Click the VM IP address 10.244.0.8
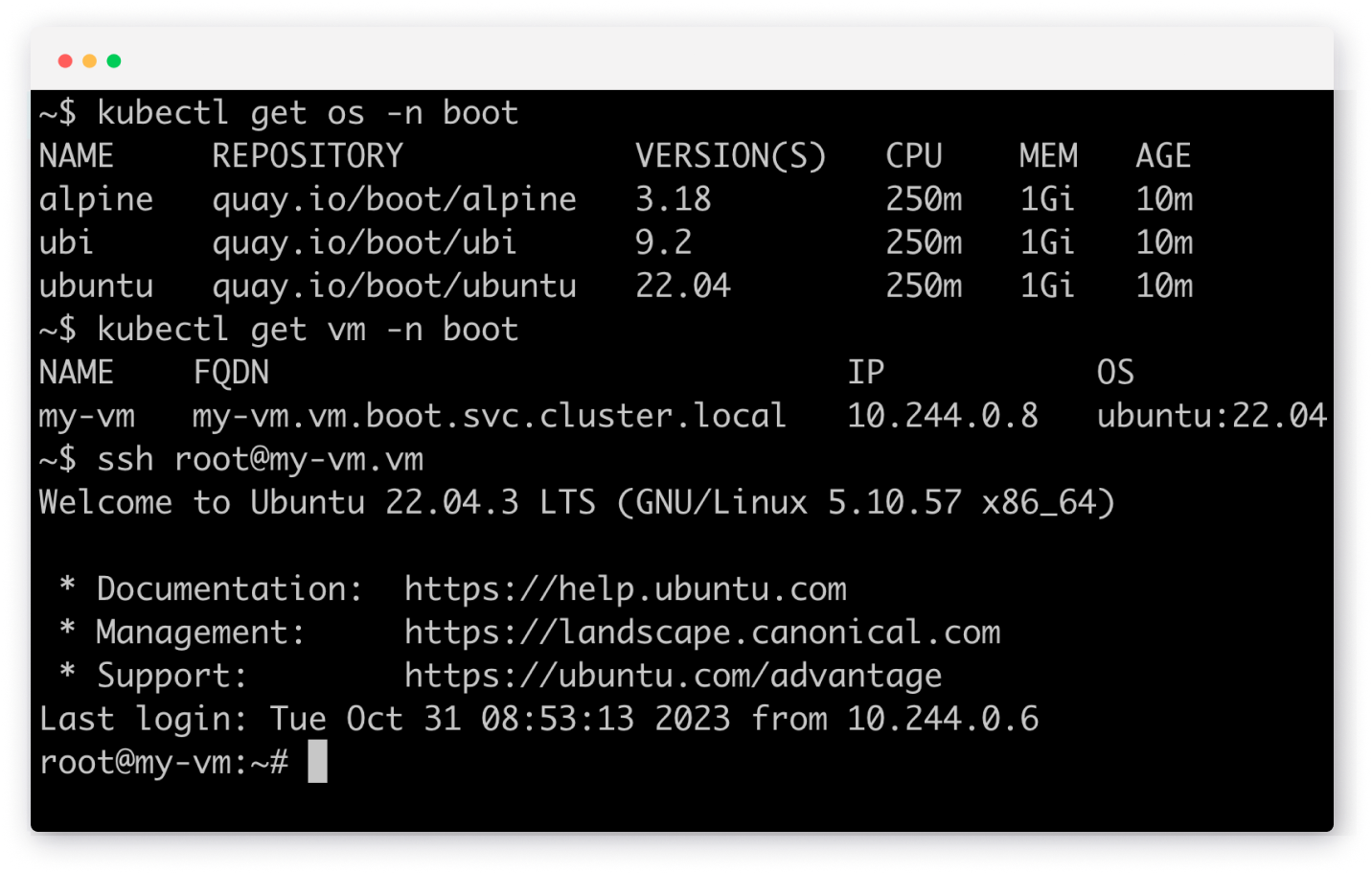Viewport: 1372px width, 874px height. [942, 416]
